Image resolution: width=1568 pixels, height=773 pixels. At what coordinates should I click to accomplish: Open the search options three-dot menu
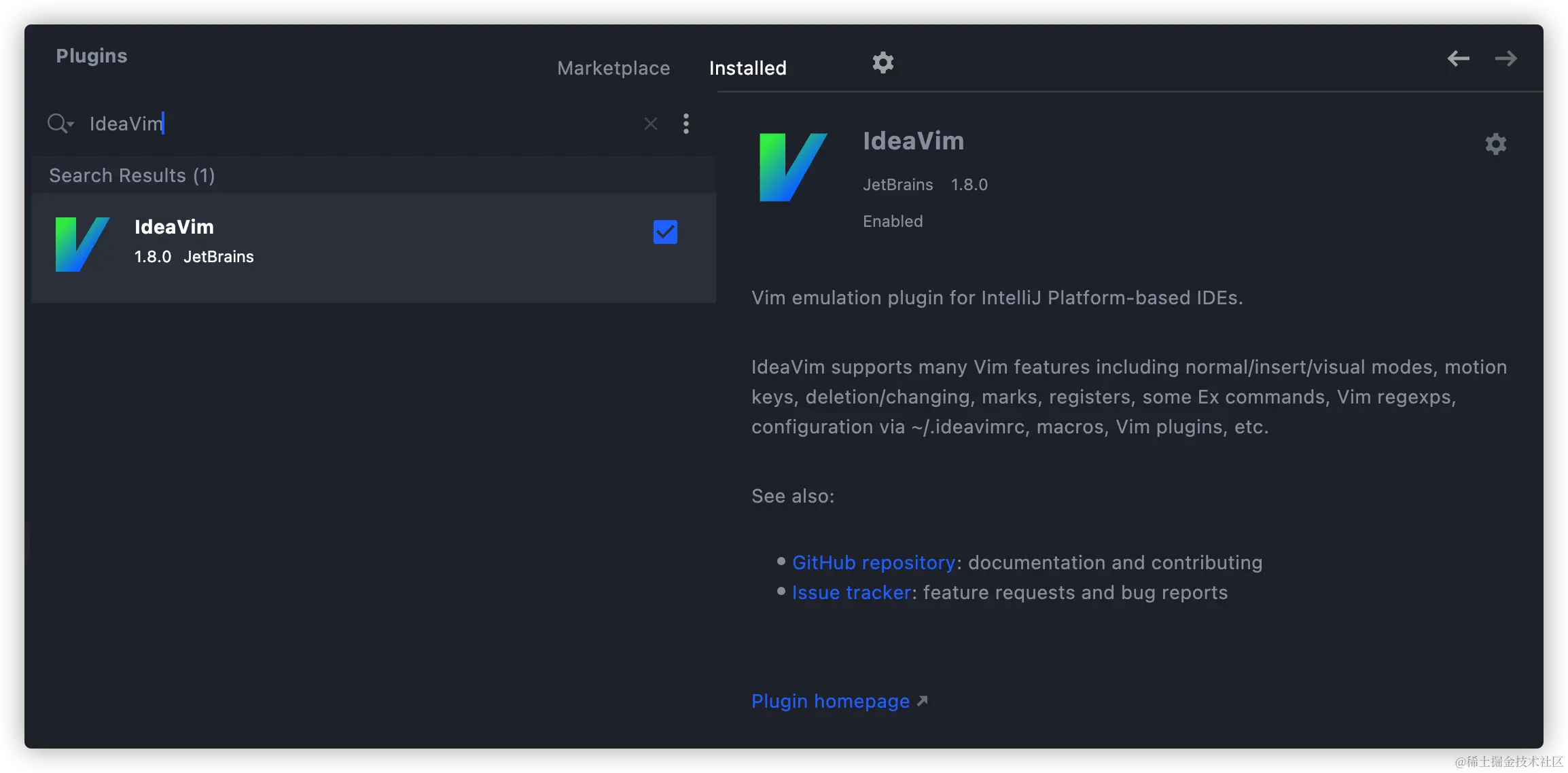(x=686, y=124)
